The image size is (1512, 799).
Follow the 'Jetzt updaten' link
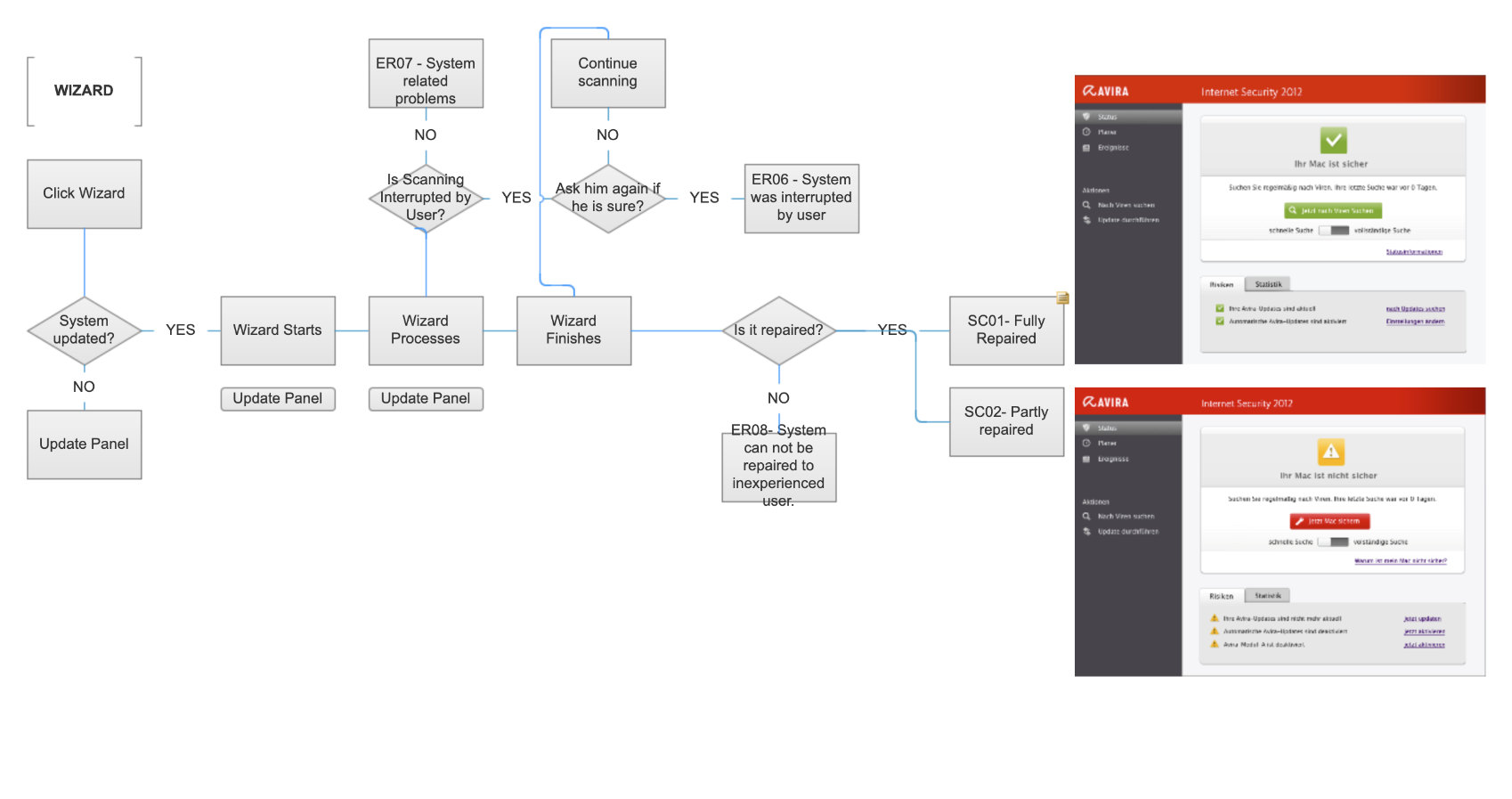1422,618
